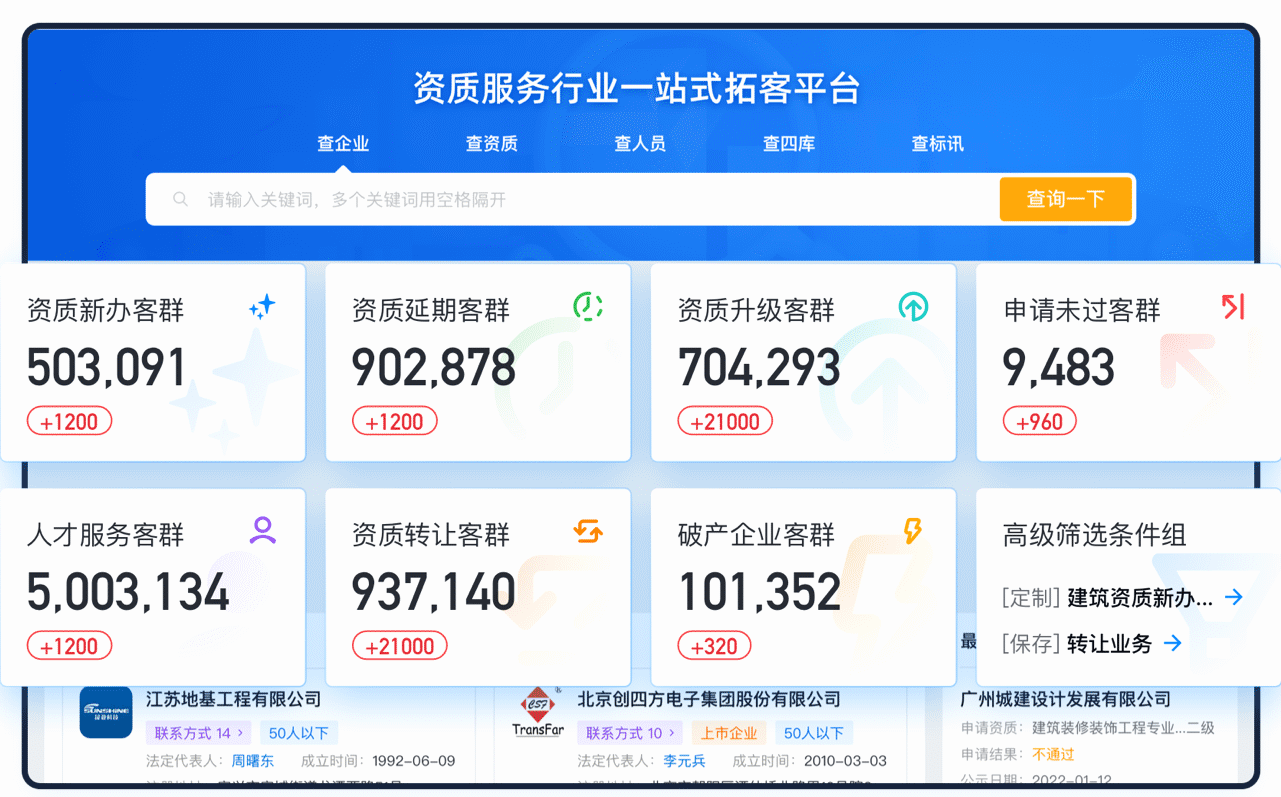Viewport: 1281px width, 797px height.
Task: Open the 查四库 tab
Action: point(789,144)
